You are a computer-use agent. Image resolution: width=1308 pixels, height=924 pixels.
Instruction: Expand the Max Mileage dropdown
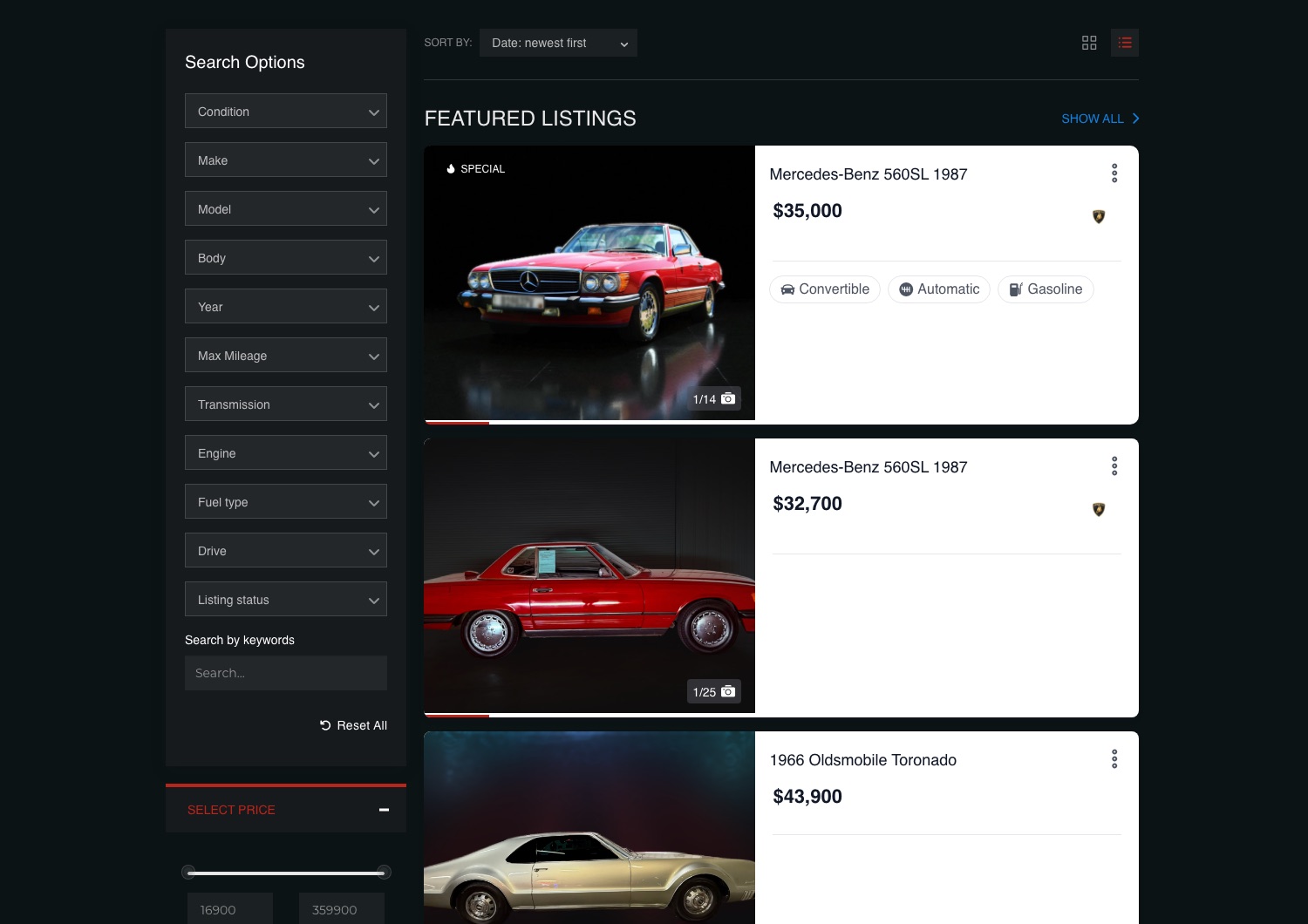coord(286,356)
